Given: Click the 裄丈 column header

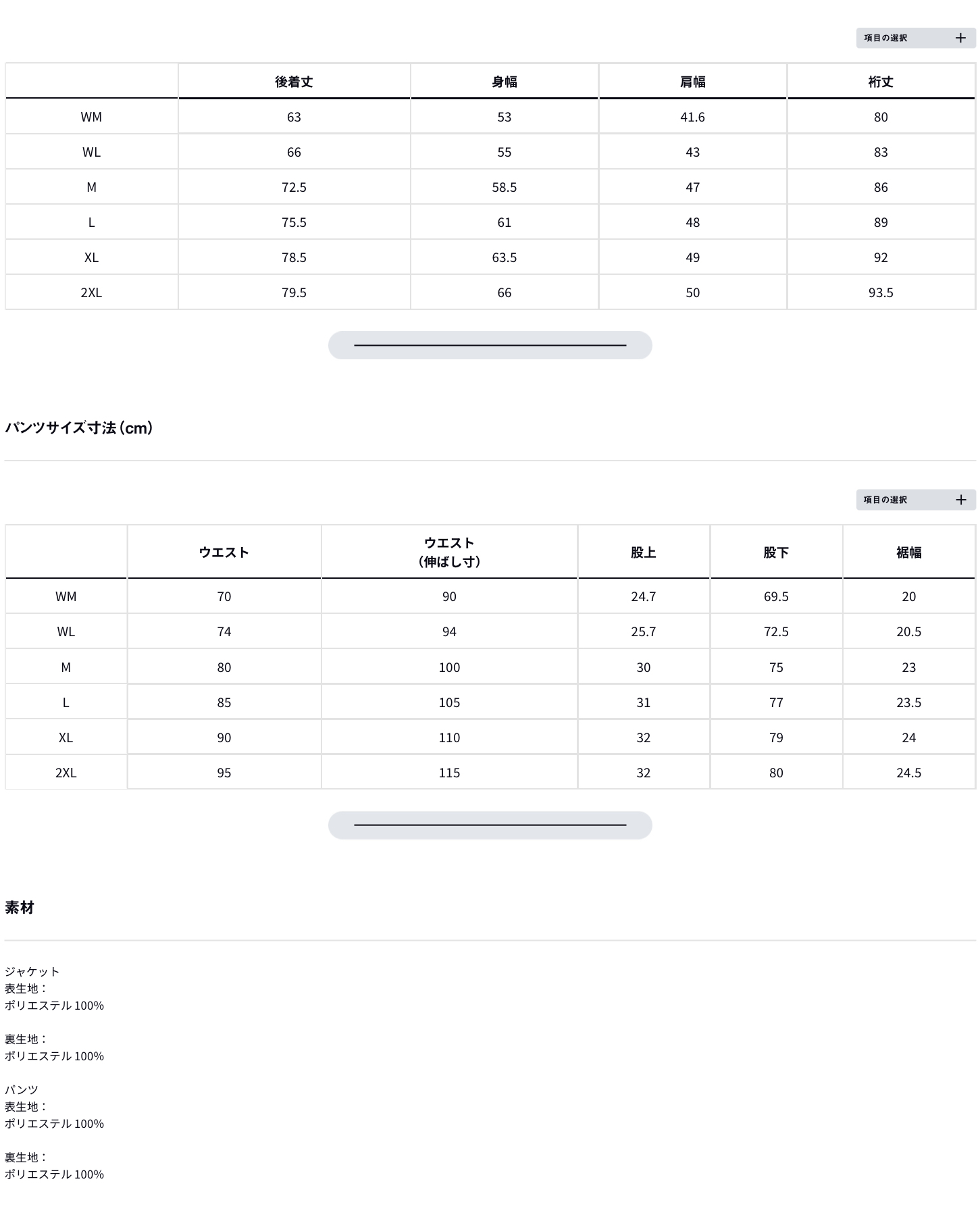Looking at the screenshot, I should coord(881,82).
